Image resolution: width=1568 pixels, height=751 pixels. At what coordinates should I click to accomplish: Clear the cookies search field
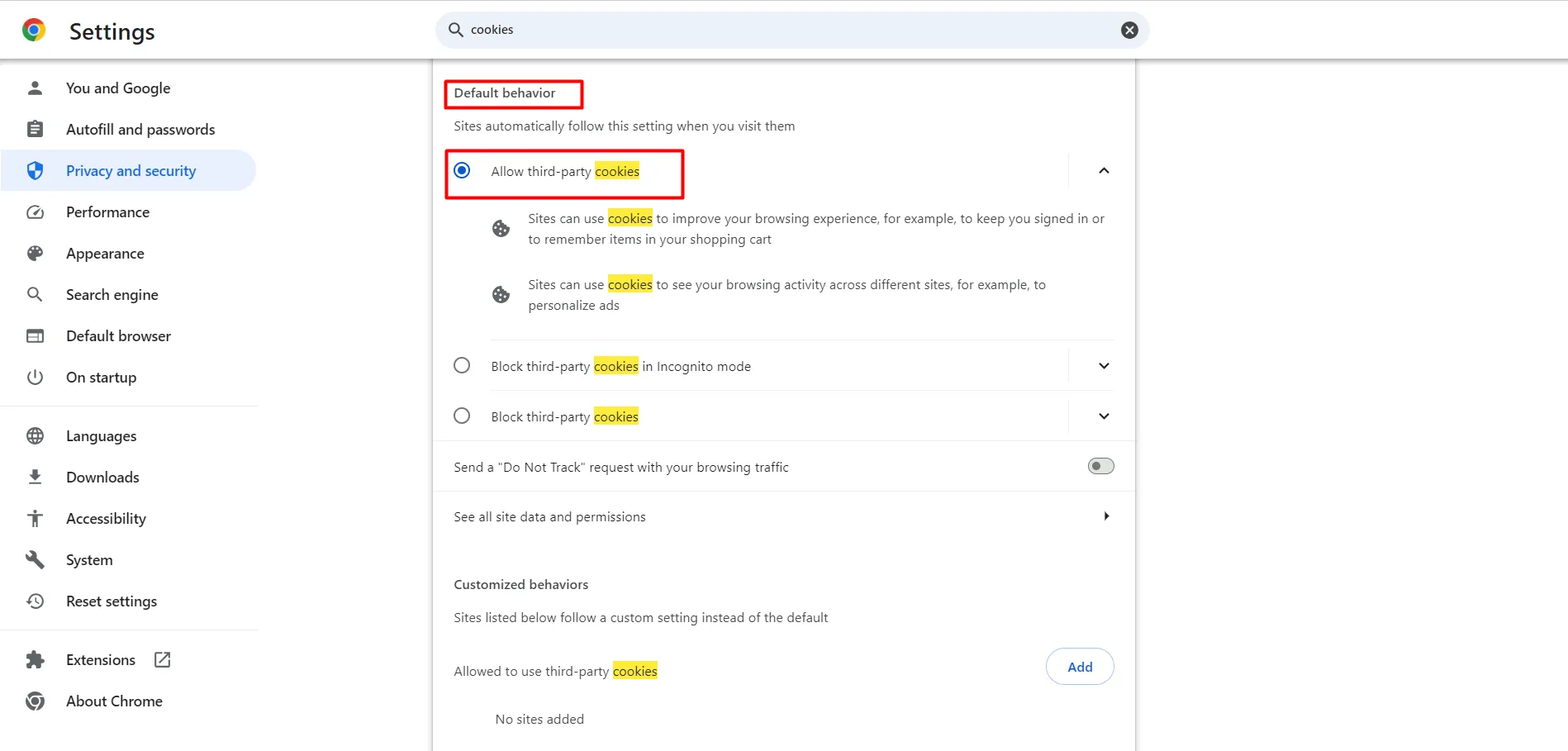1128,30
